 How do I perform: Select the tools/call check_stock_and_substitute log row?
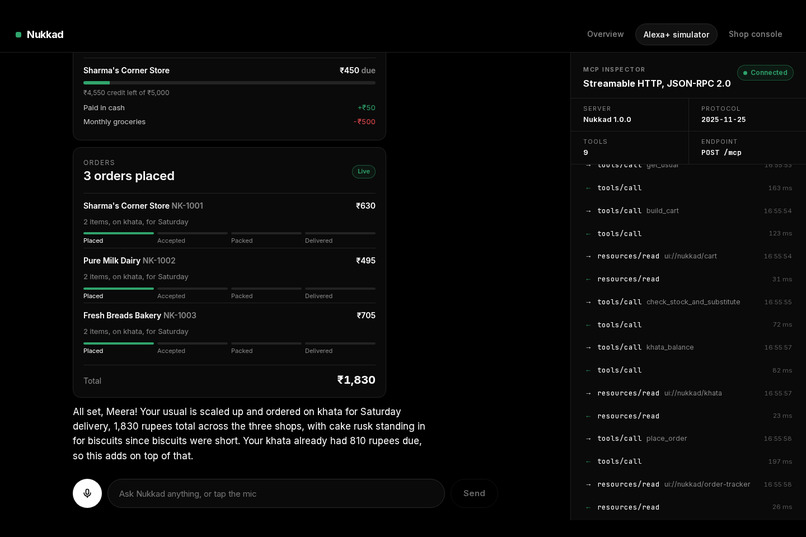coord(688,302)
